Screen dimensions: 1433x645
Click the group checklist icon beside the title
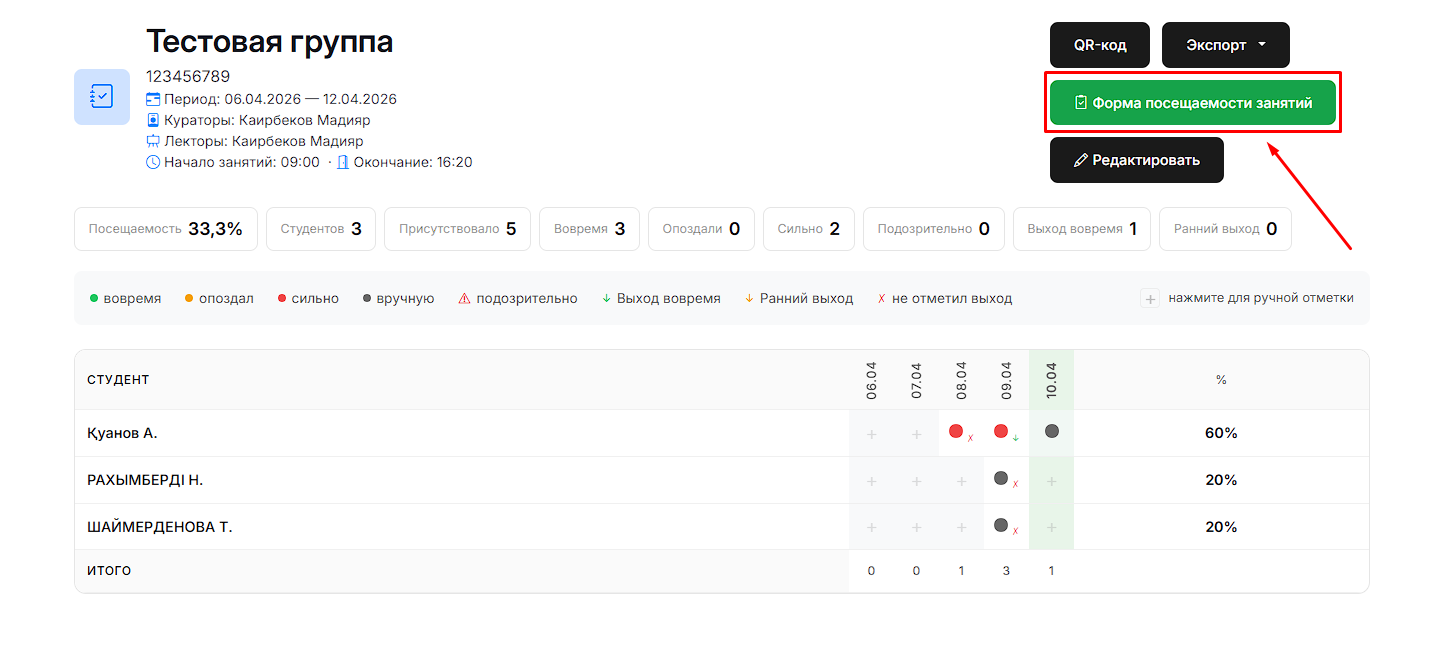102,97
